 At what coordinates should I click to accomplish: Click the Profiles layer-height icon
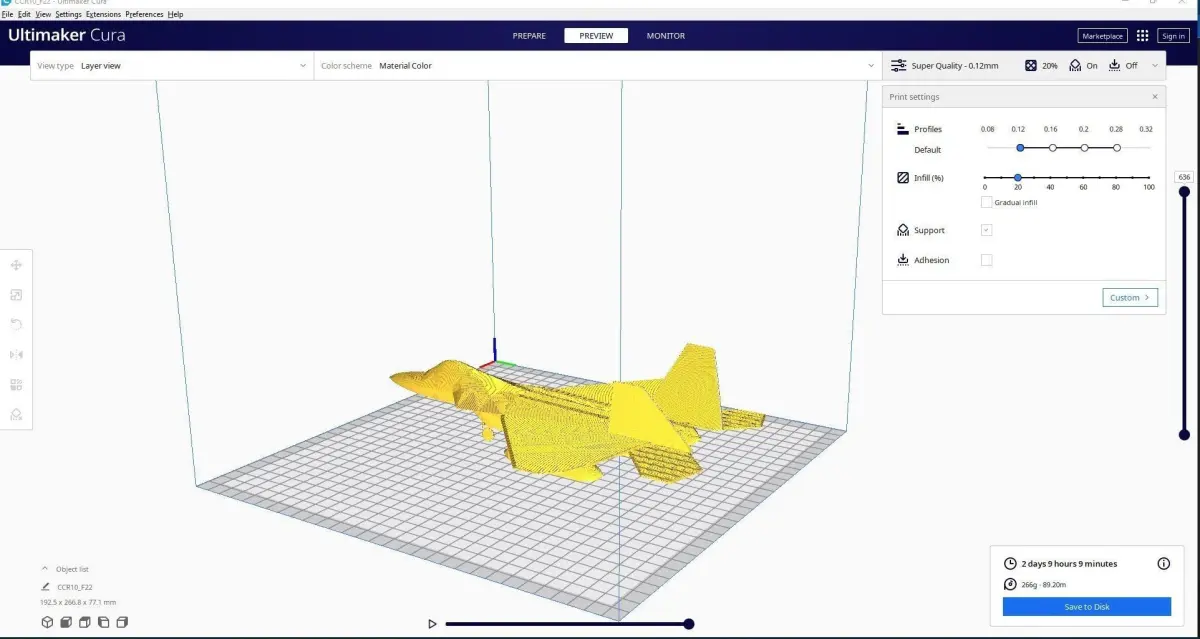(x=903, y=129)
